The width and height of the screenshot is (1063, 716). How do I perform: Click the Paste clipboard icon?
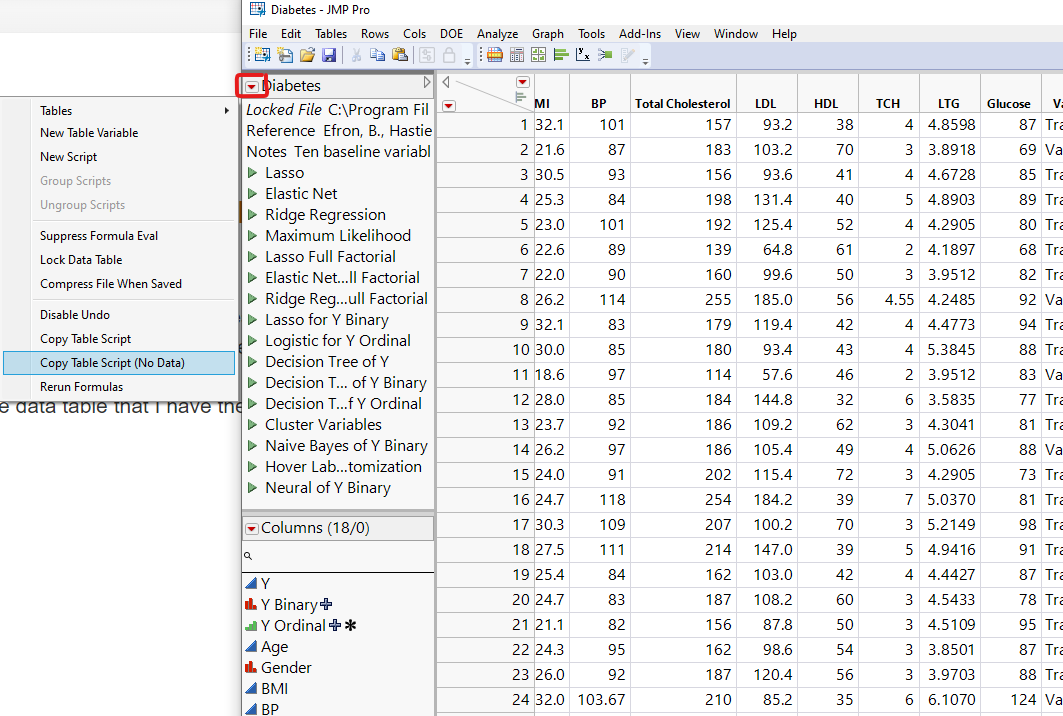coord(400,55)
